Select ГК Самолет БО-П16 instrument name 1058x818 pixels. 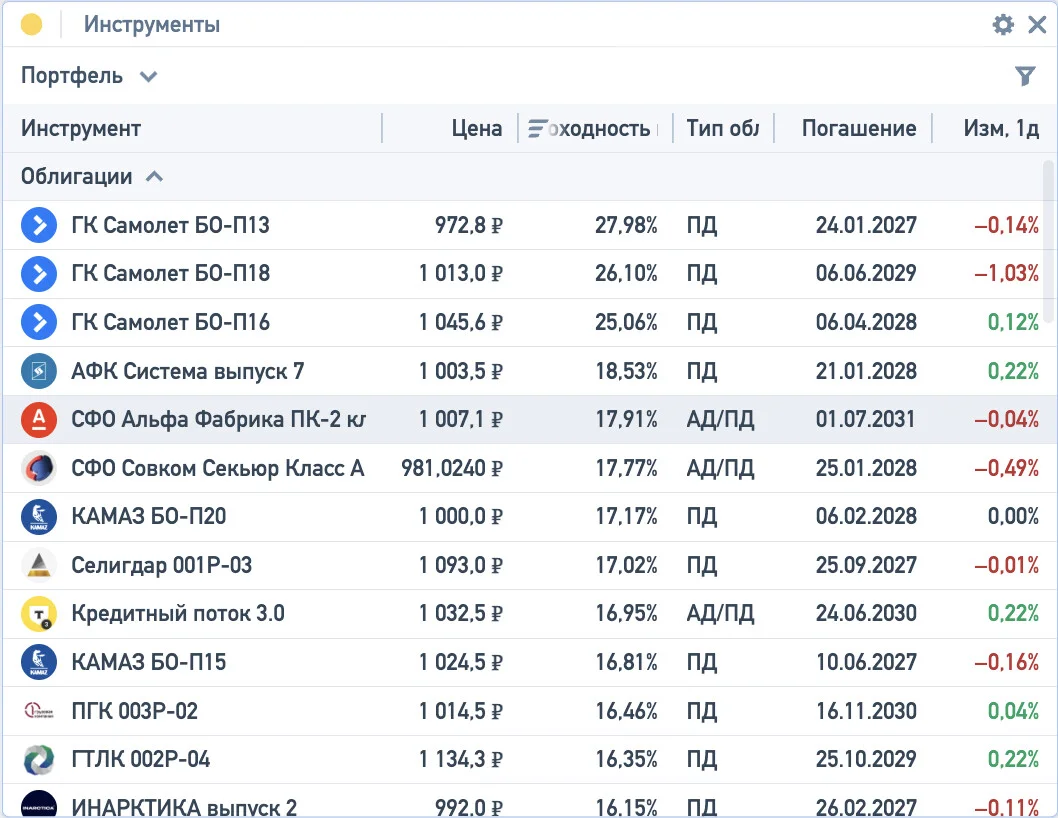pyautogui.click(x=171, y=322)
